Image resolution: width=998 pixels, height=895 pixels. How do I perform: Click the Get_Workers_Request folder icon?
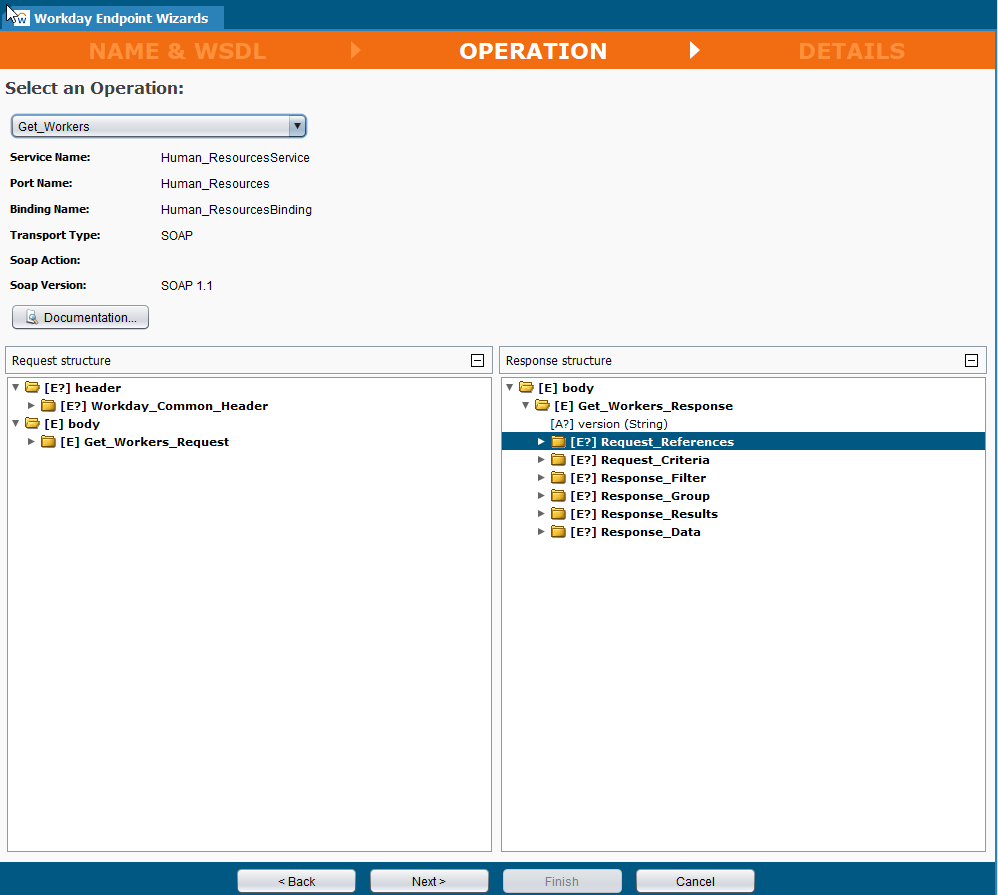click(48, 442)
